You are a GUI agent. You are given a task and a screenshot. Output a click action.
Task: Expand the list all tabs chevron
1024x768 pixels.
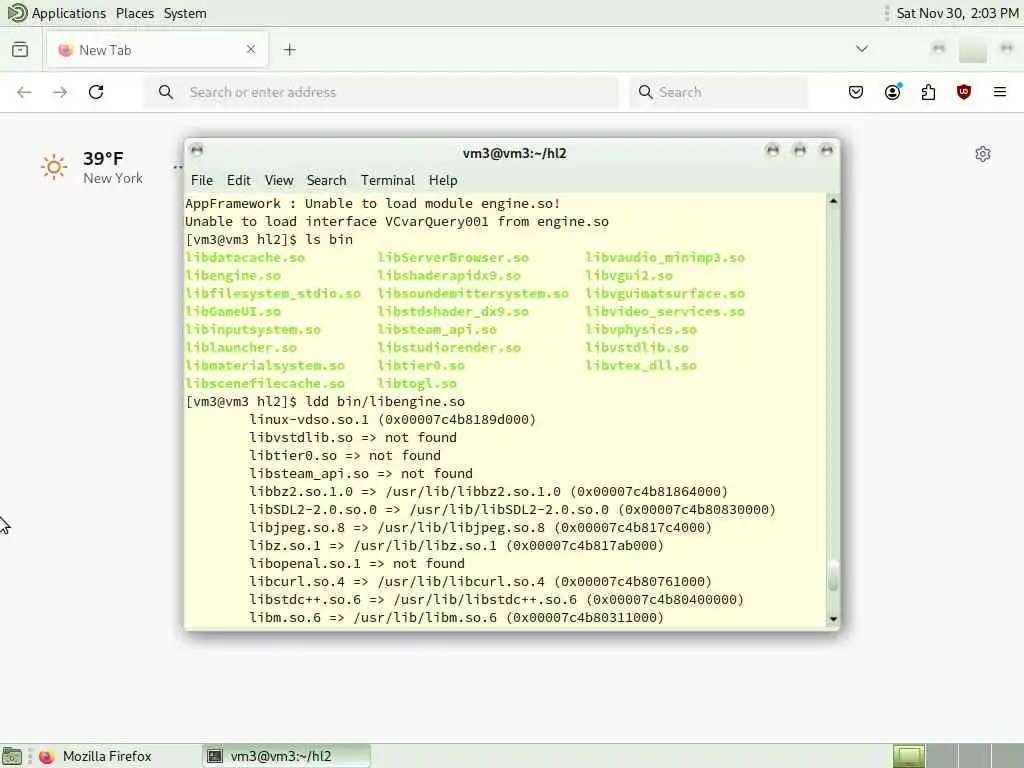point(861,49)
